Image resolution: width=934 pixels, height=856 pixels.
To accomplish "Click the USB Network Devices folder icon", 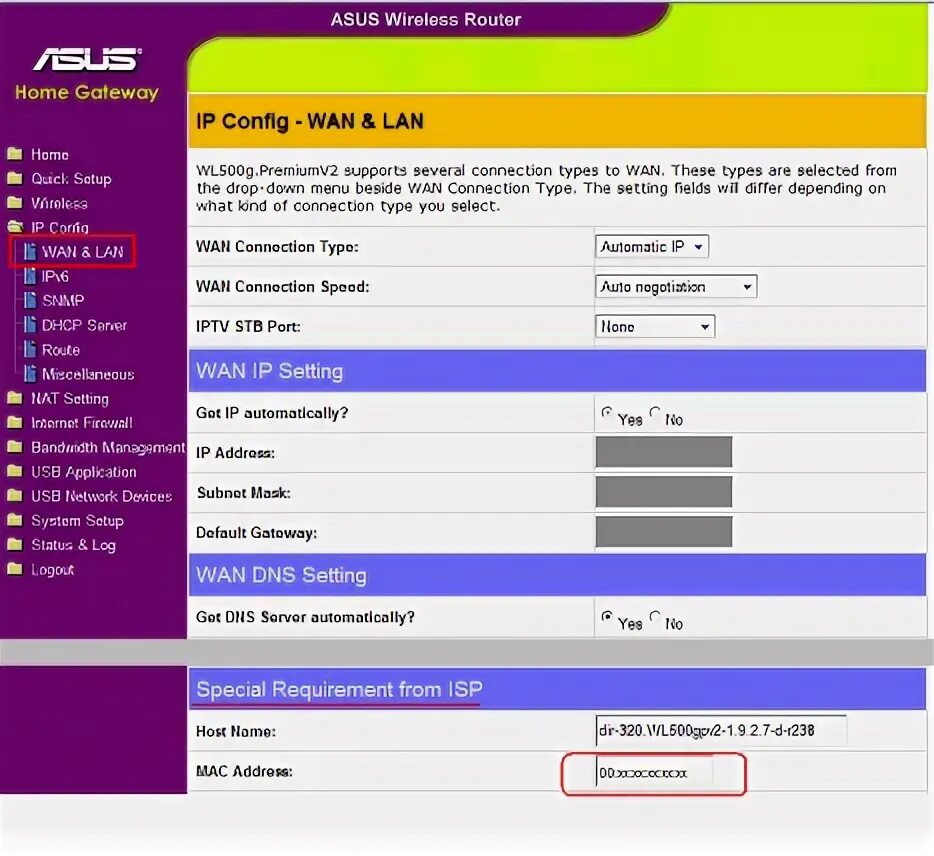I will pos(15,496).
